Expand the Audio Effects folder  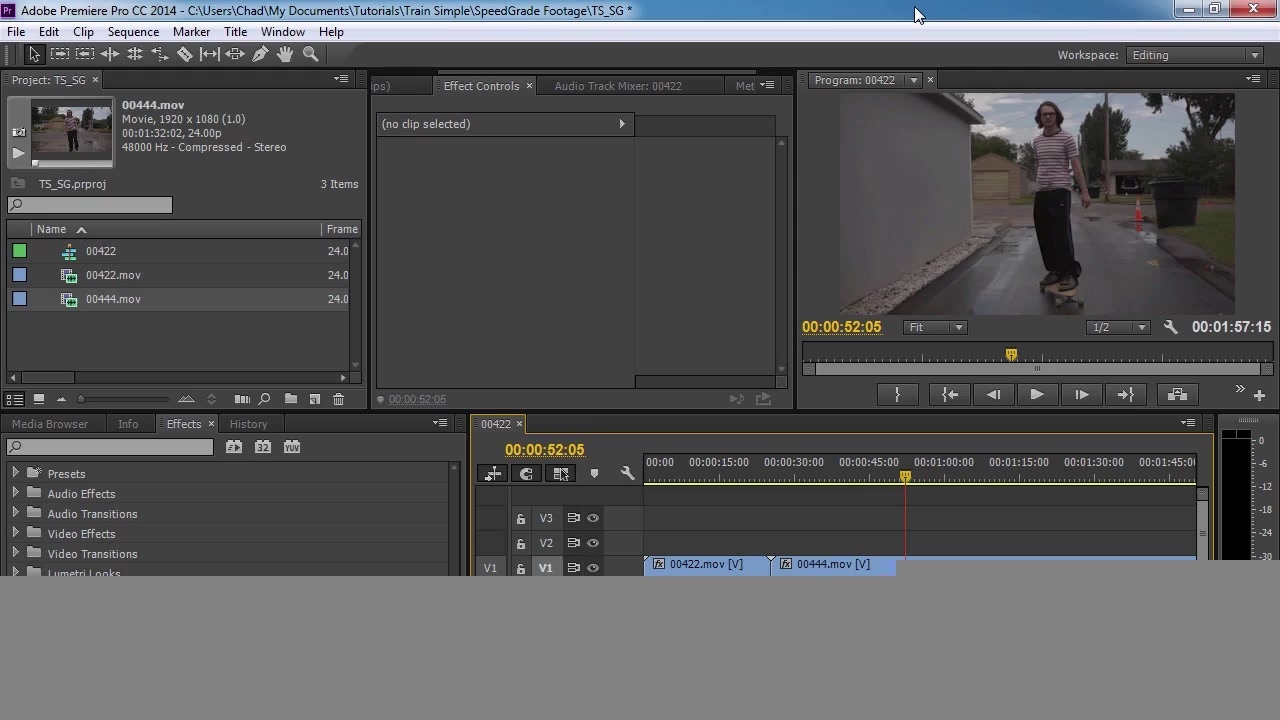click(15, 493)
